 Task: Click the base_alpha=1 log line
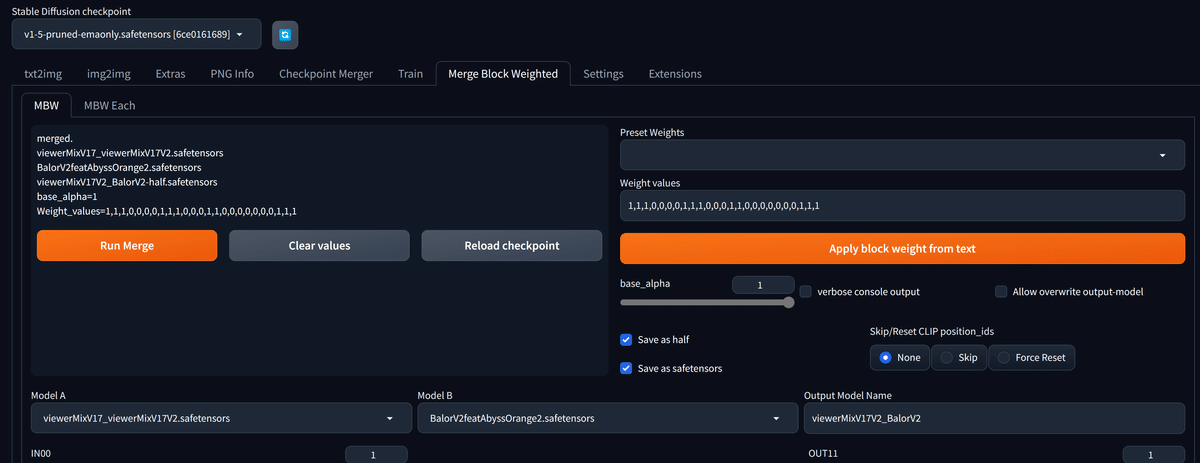[x=67, y=197]
